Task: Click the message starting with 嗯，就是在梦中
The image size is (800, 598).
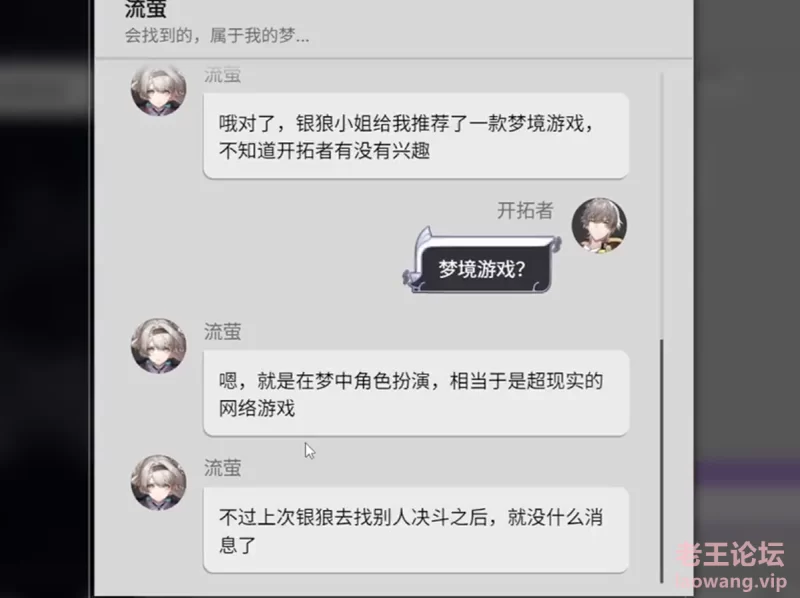Action: (416, 393)
